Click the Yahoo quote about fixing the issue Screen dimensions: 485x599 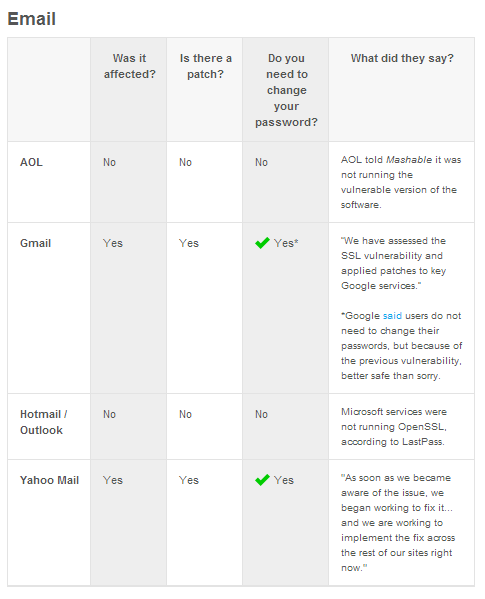point(398,523)
